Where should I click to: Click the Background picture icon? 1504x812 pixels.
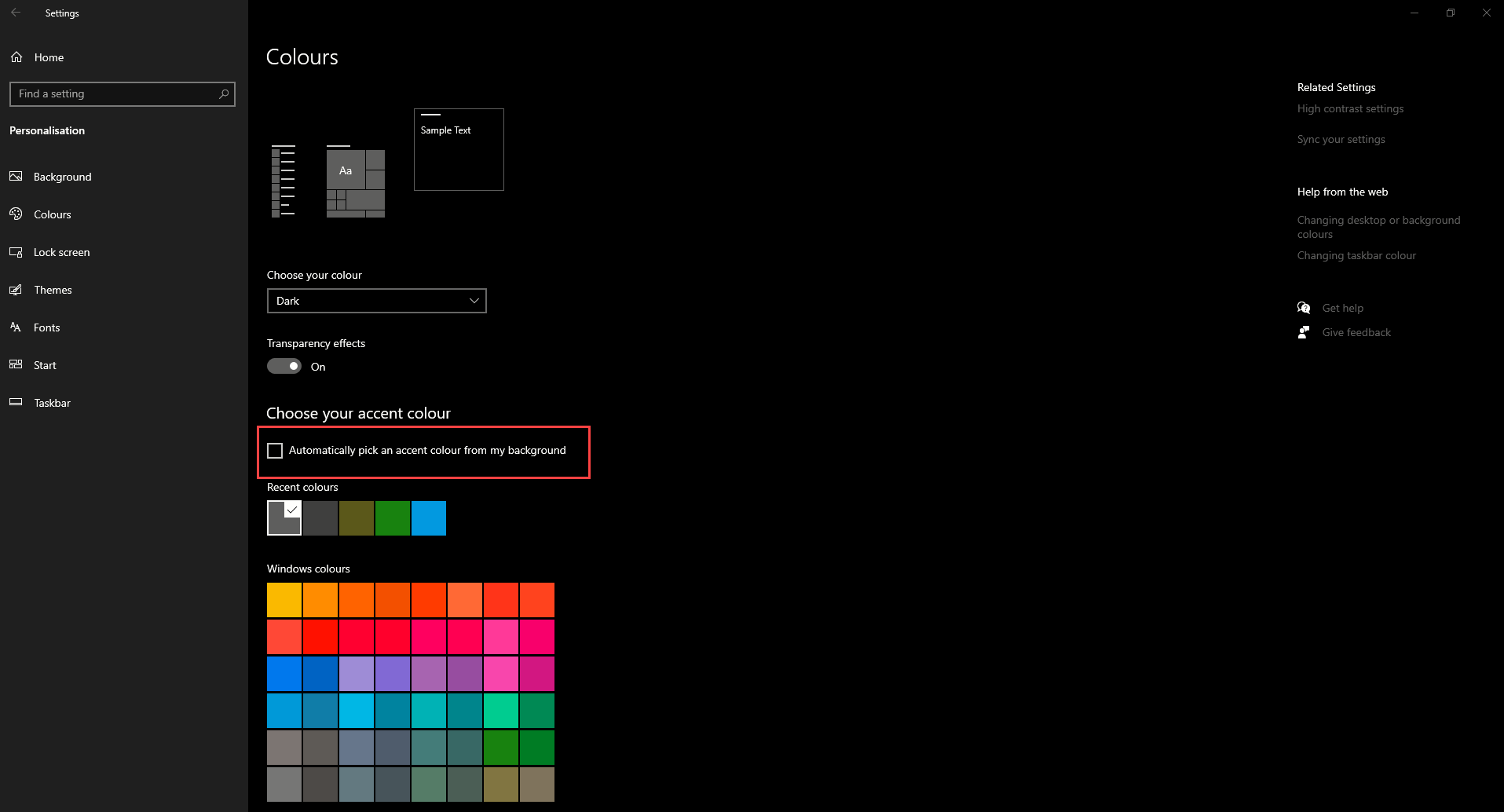click(16, 177)
